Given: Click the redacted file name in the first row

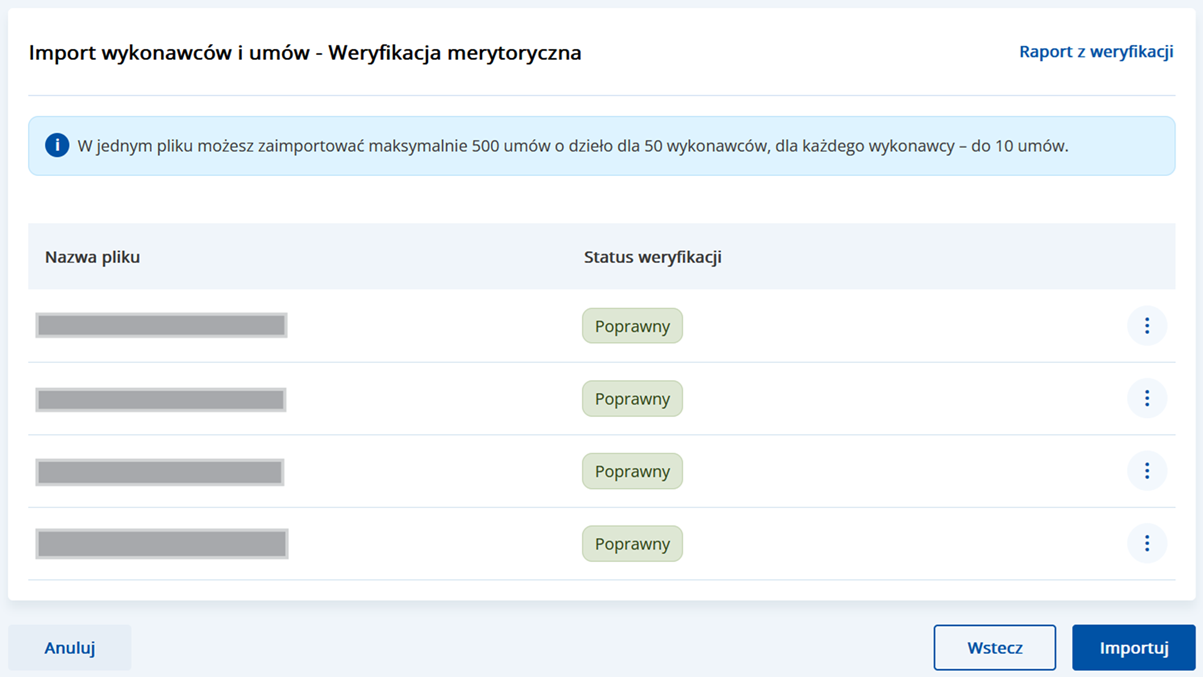Looking at the screenshot, I should pyautogui.click(x=161, y=325).
